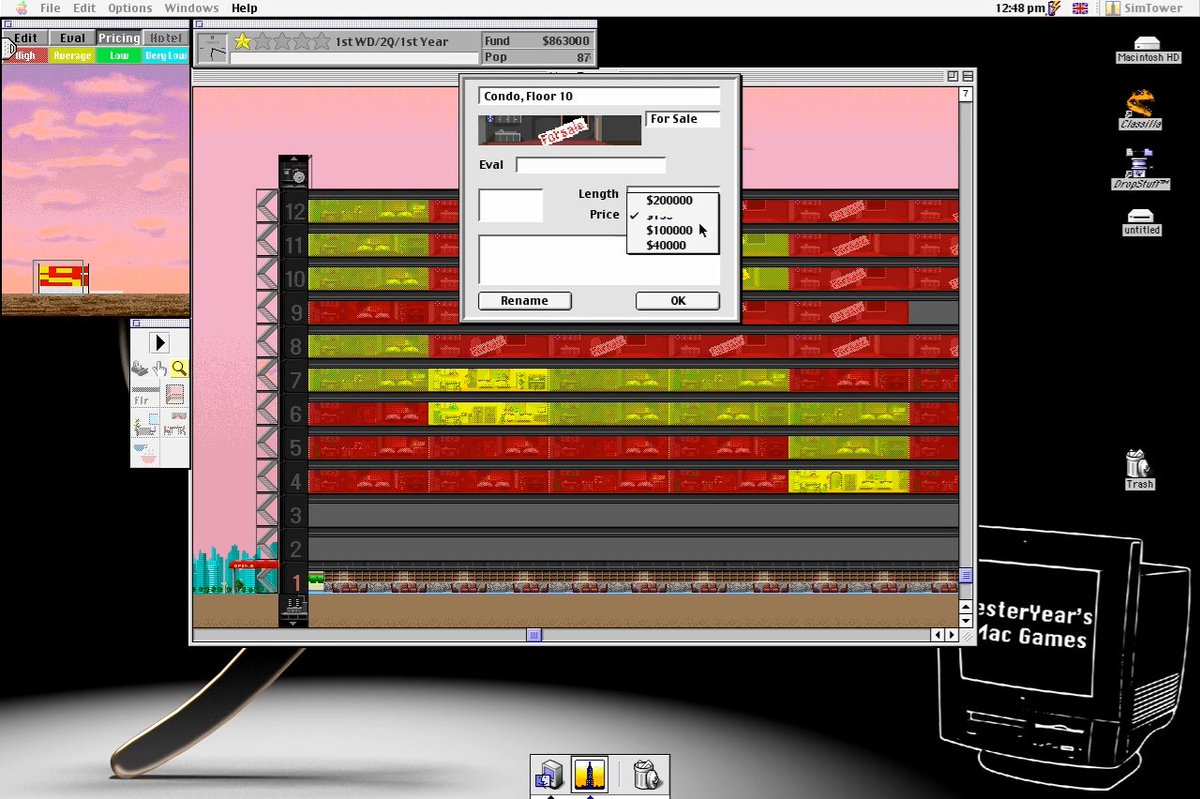The width and height of the screenshot is (1200, 799).
Task: Click the Low pricing legend swatch
Action: [119, 56]
